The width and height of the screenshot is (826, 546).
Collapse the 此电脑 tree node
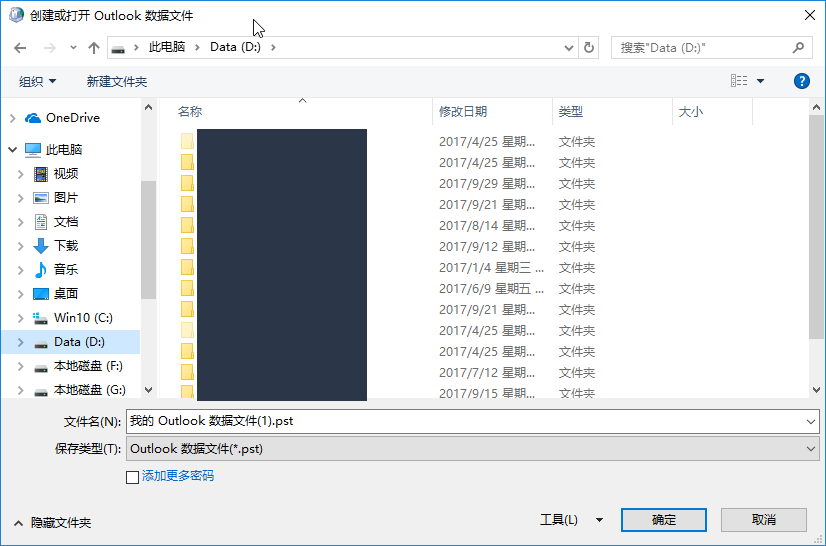coord(13,150)
